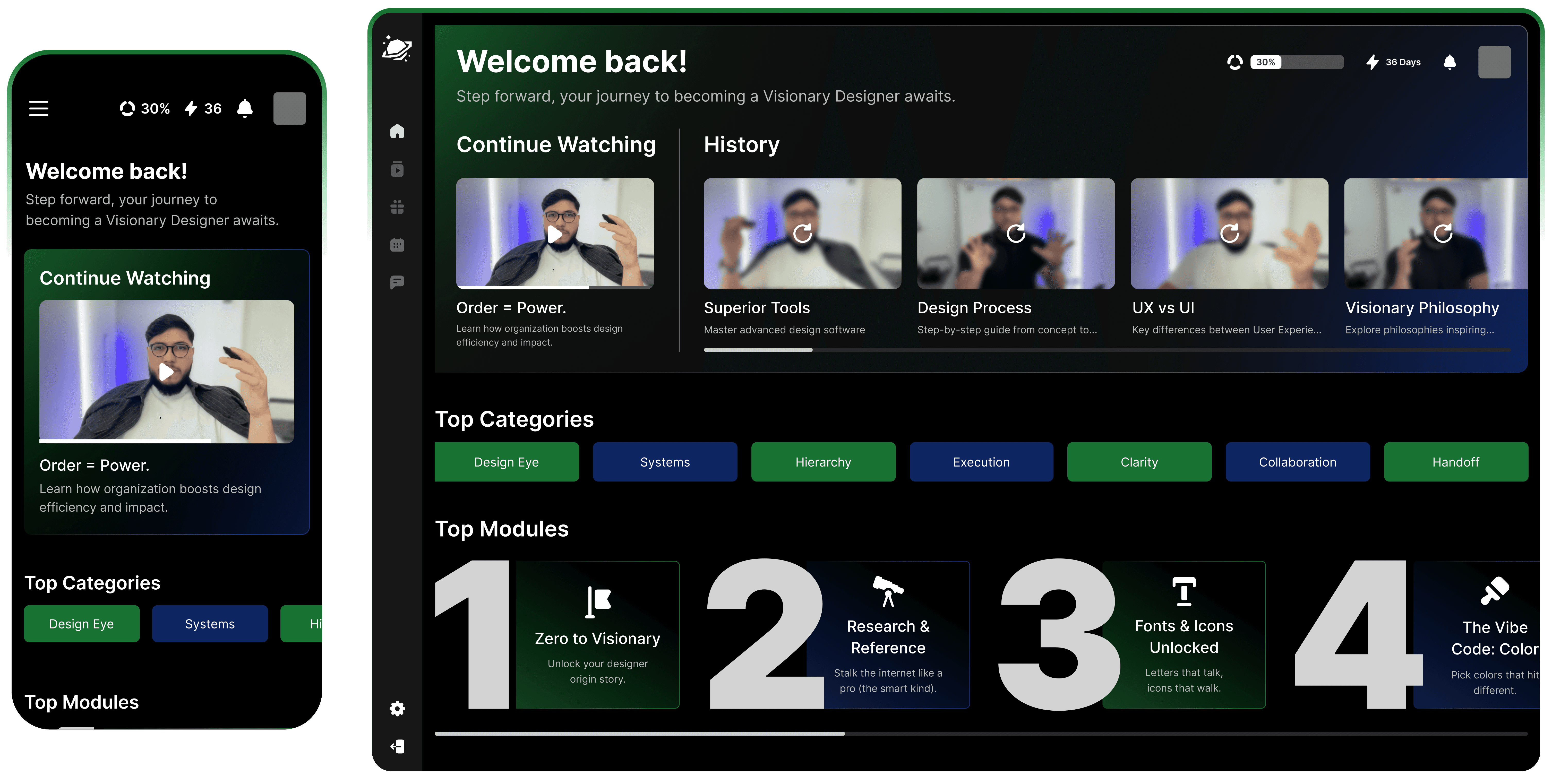This screenshot has height=784, width=1552.
Task: Play Order = Power video on desktop
Action: (555, 234)
